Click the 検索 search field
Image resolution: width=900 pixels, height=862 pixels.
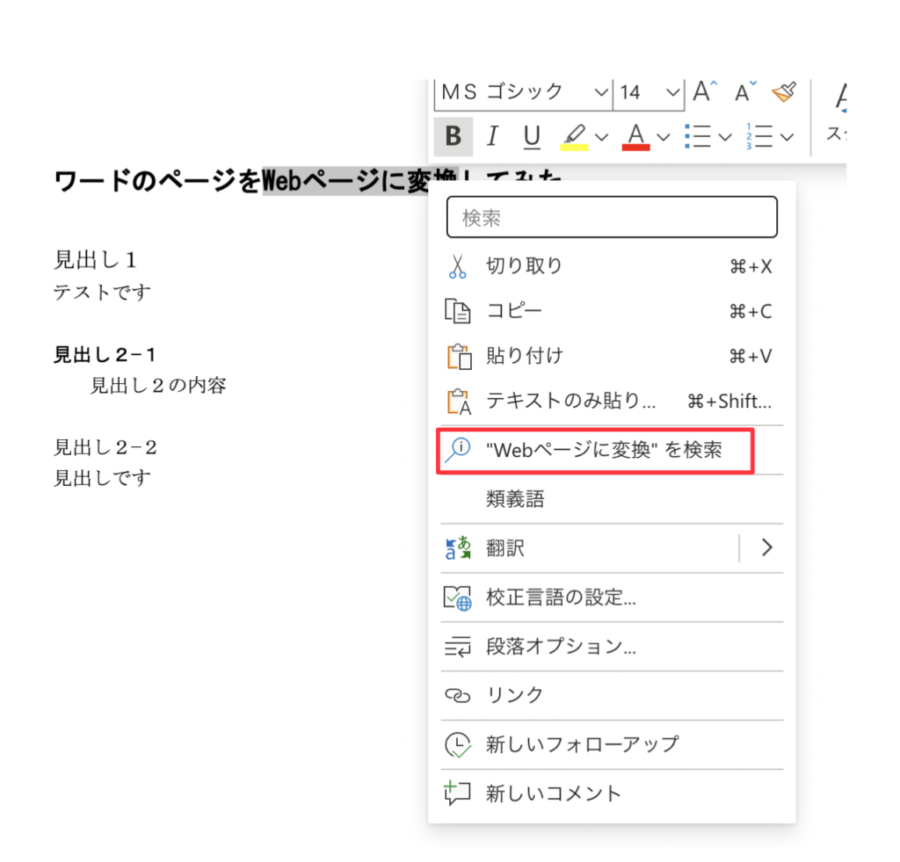[612, 217]
